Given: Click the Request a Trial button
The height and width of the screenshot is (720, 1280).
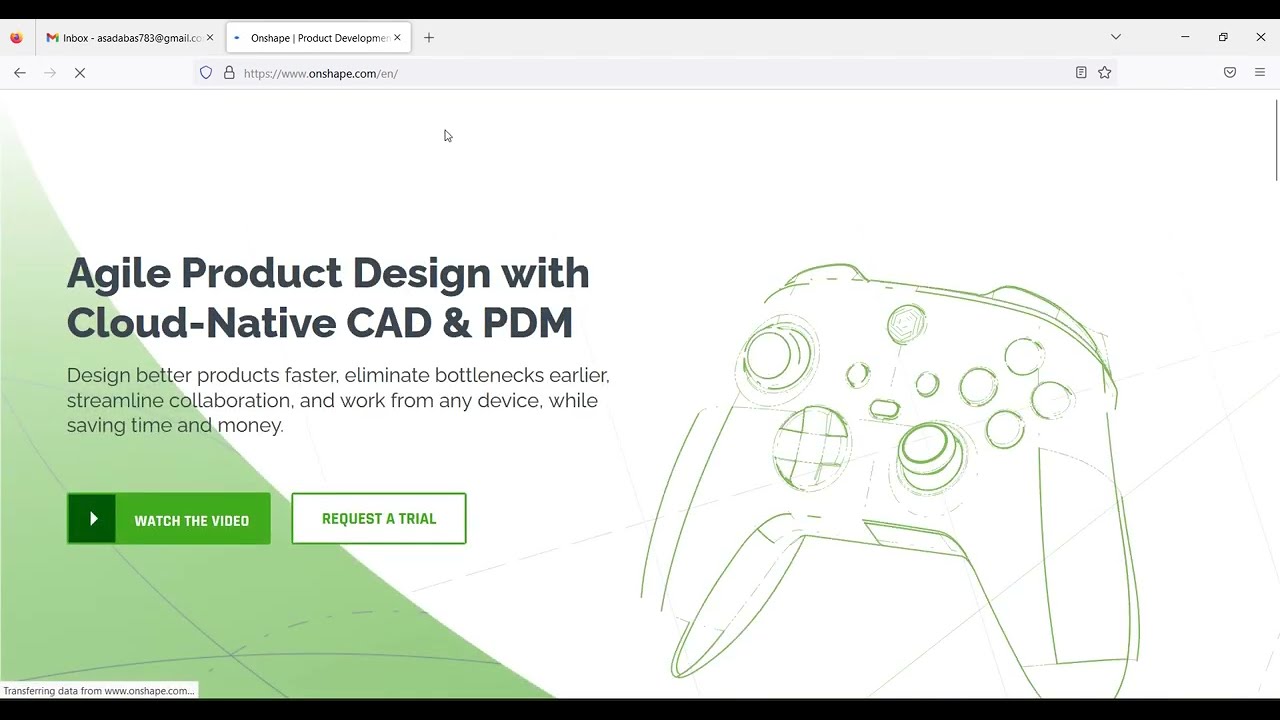Looking at the screenshot, I should click(379, 519).
